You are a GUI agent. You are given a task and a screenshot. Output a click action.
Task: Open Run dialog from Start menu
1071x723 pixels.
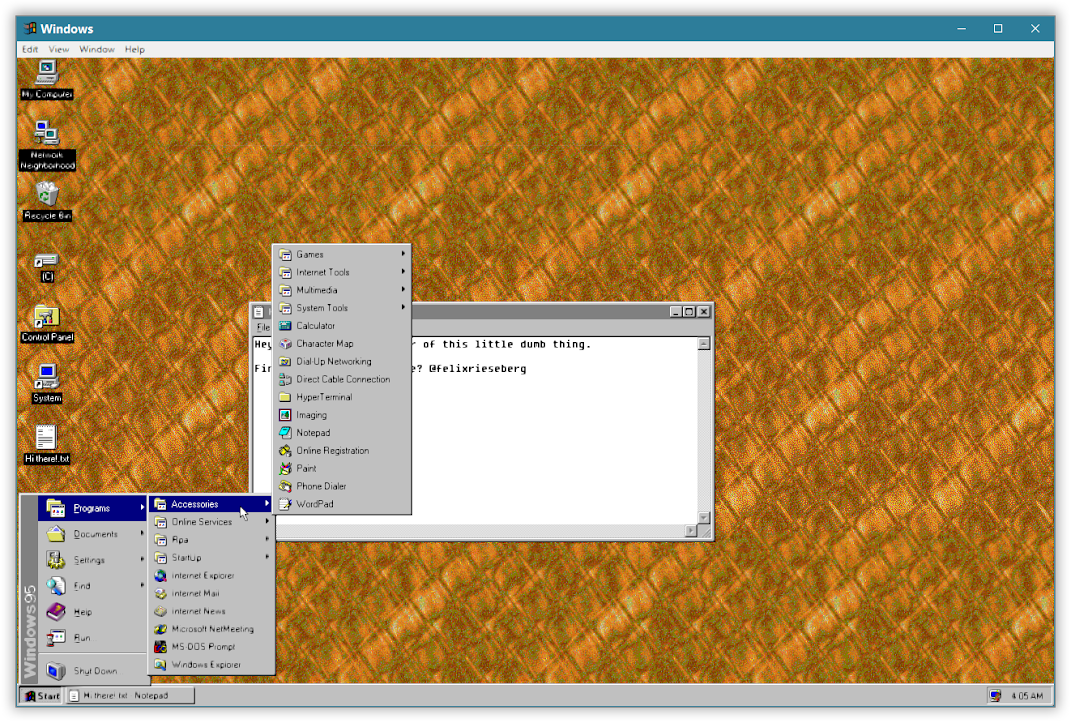(x=93, y=638)
